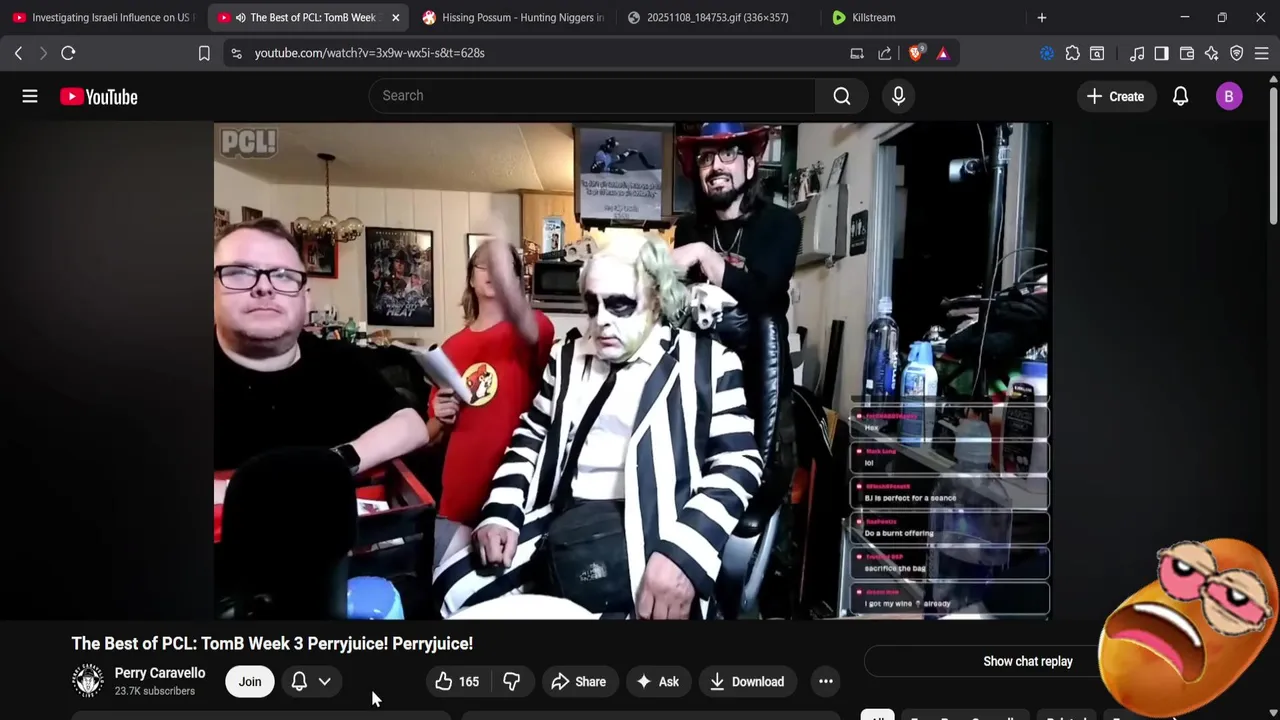Viewport: 1280px width, 720px height.
Task: Bookmark this page in address bar
Action: tap(204, 53)
